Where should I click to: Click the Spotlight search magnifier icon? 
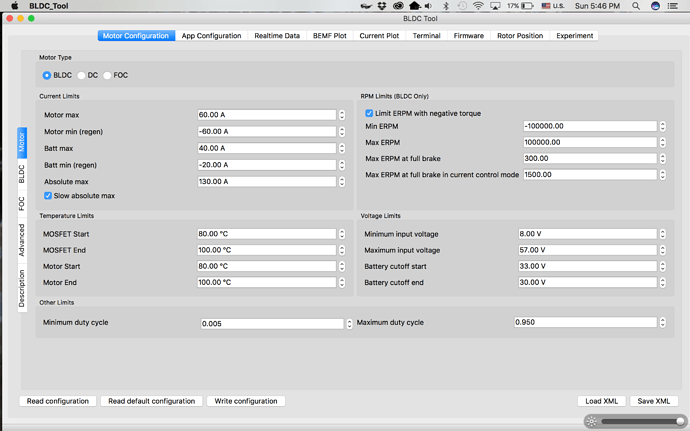pyautogui.click(x=636, y=6)
